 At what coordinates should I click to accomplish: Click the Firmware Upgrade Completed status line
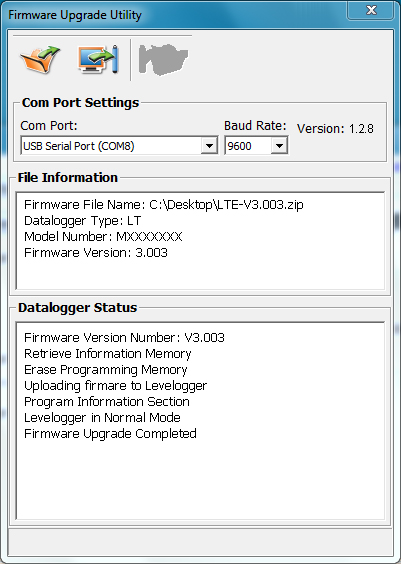(110, 433)
